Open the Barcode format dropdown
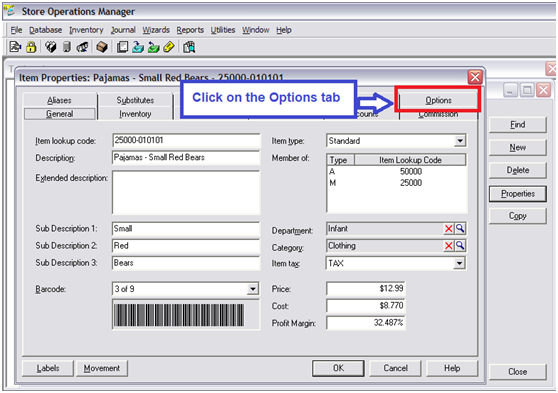 (253, 289)
